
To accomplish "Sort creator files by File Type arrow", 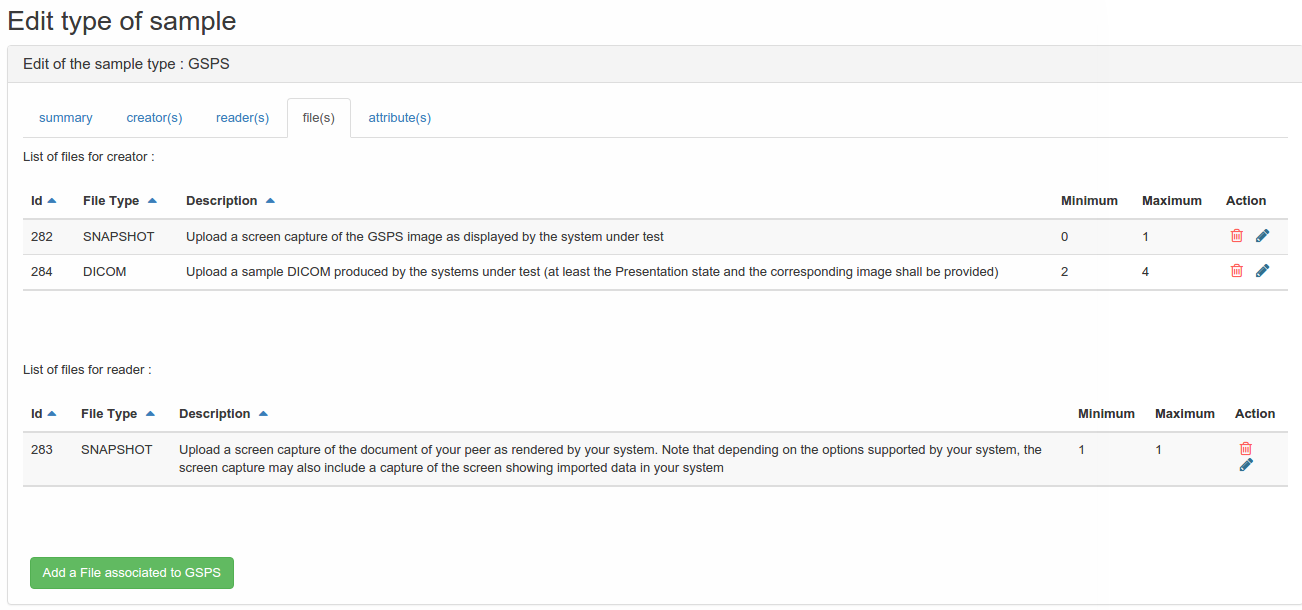I will 152,201.
